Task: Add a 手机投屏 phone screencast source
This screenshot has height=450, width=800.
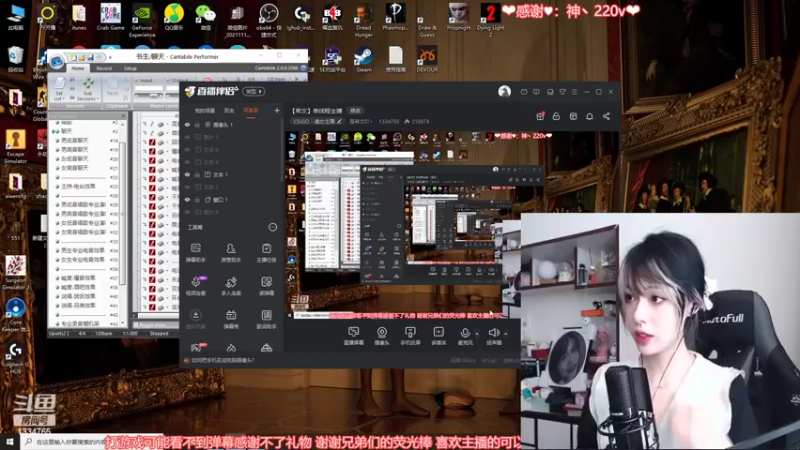Action: coord(410,336)
